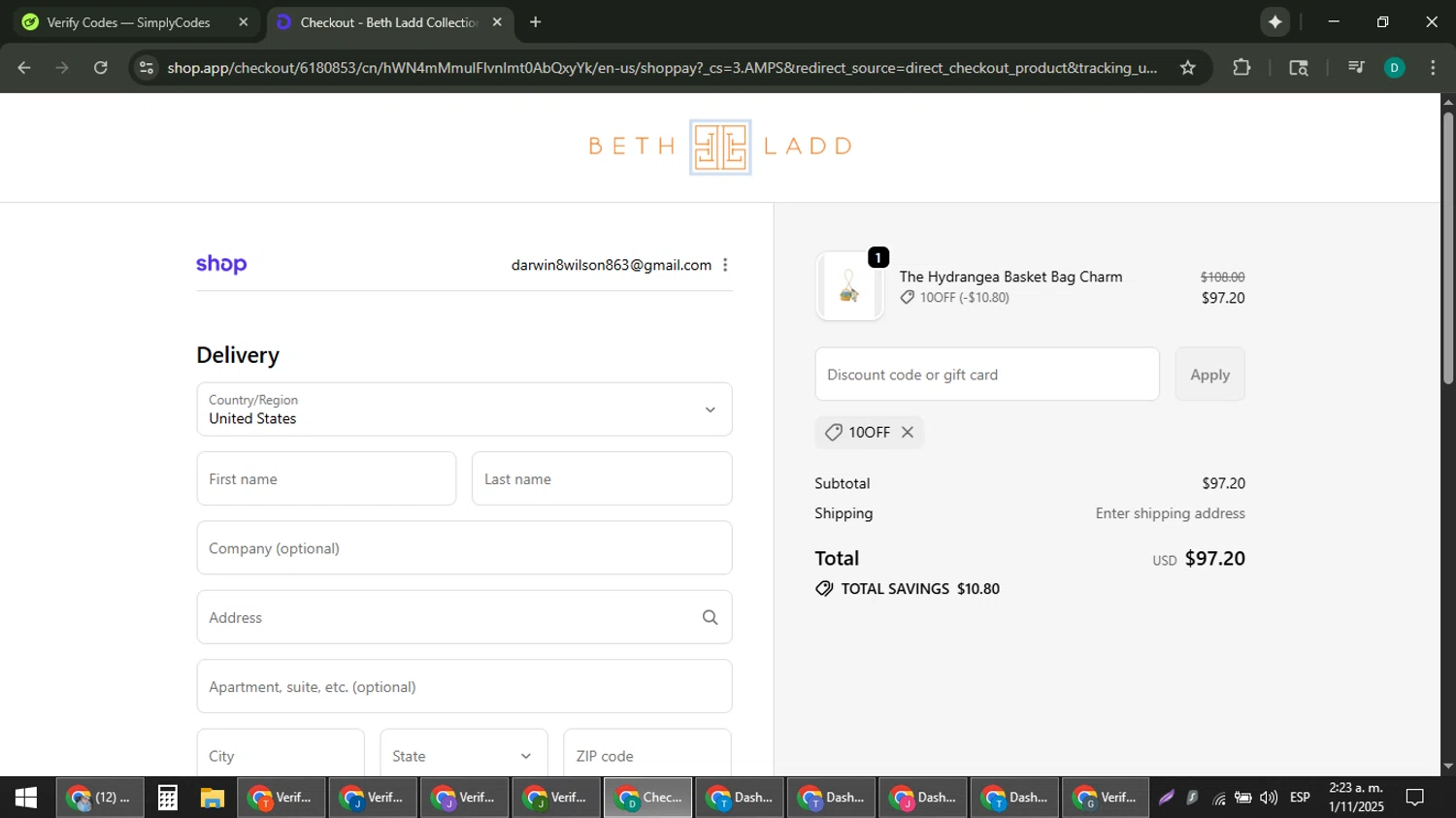Viewport: 1456px width, 818px height.
Task: Click the Delivery heading
Action: (x=238, y=355)
